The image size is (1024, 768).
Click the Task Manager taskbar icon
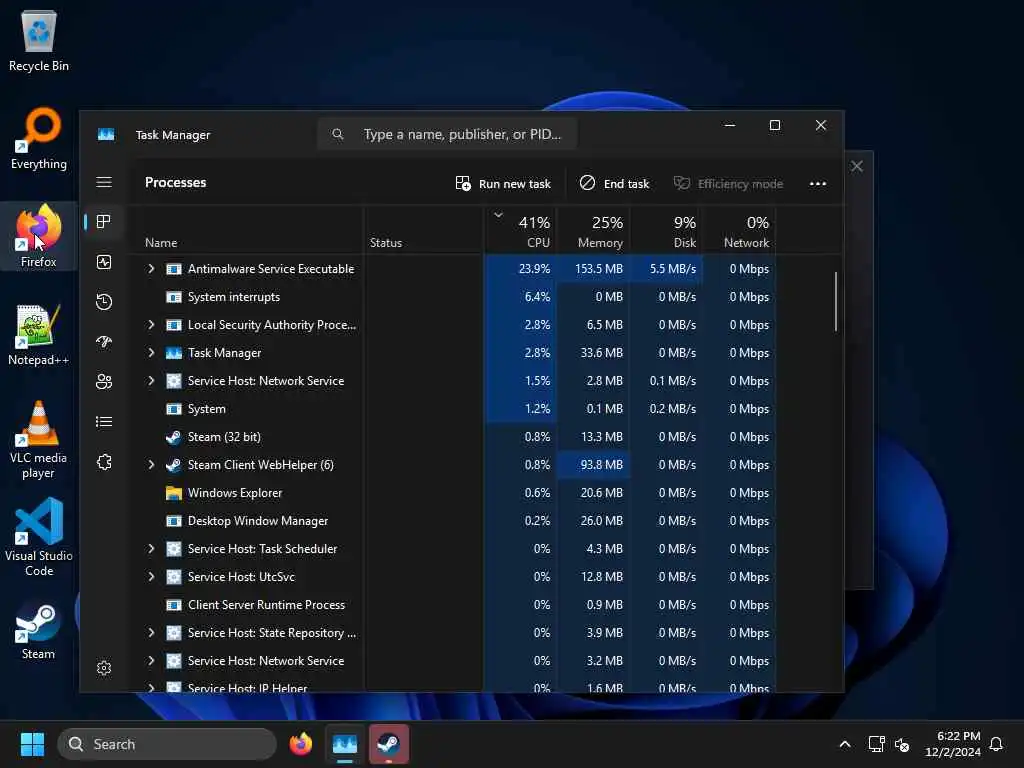(x=345, y=744)
